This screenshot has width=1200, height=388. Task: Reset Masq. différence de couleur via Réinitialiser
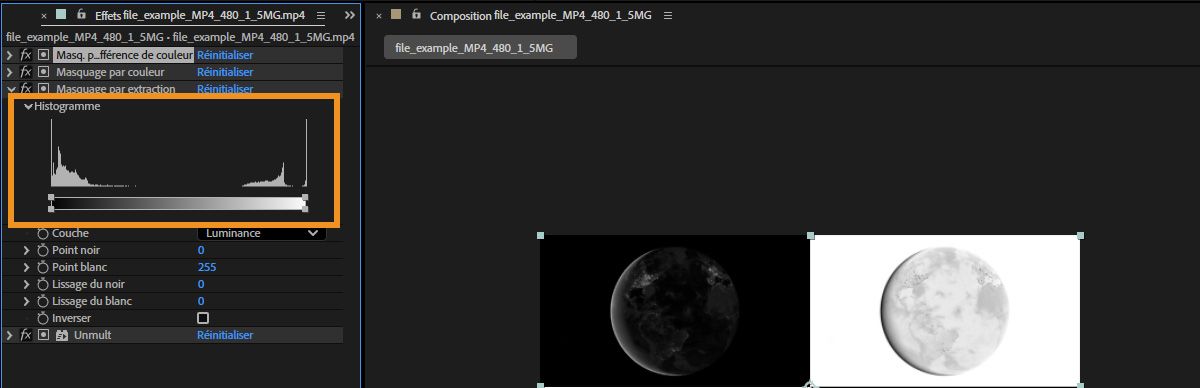coord(225,55)
